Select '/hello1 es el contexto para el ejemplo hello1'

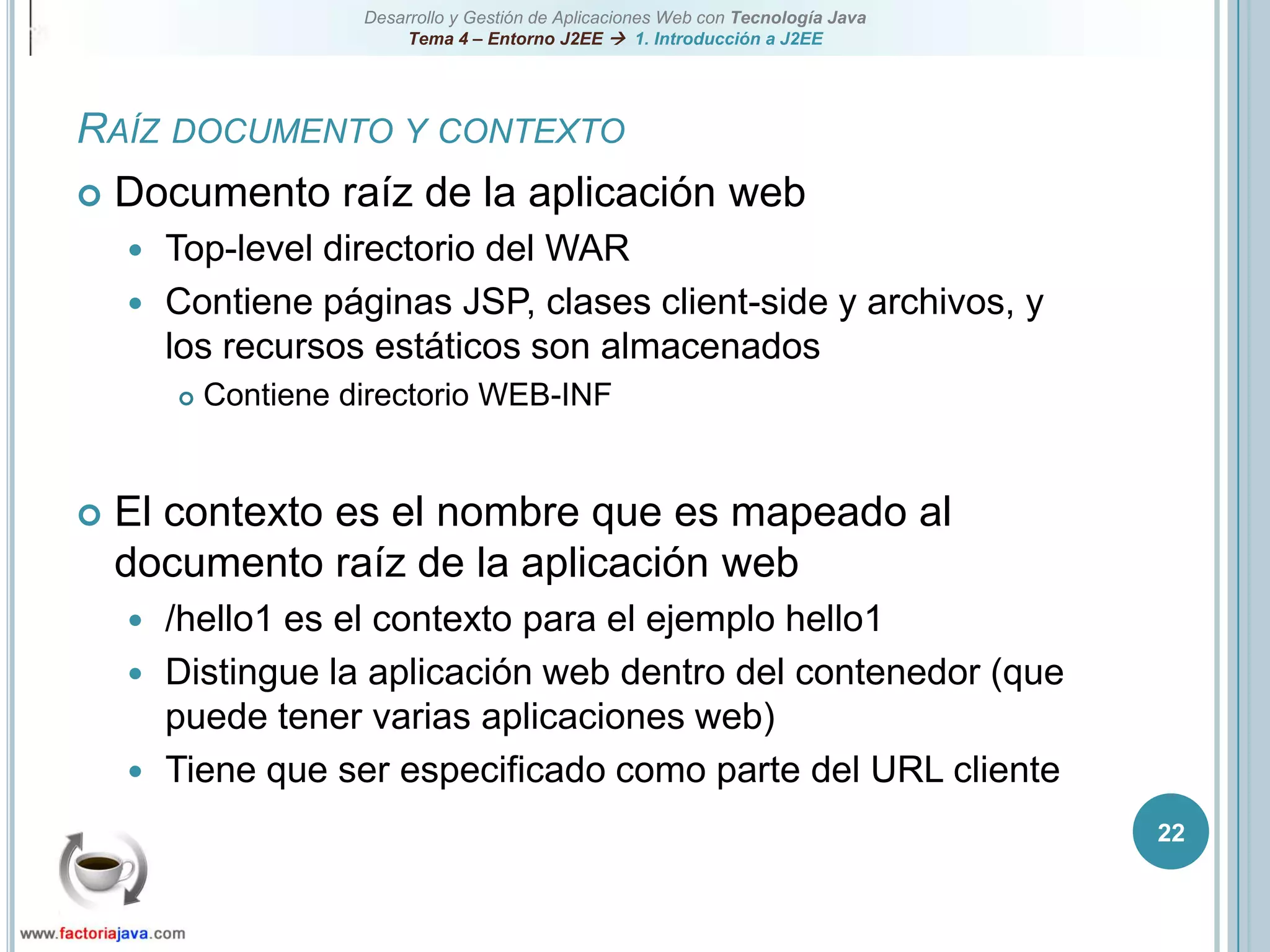(x=523, y=619)
